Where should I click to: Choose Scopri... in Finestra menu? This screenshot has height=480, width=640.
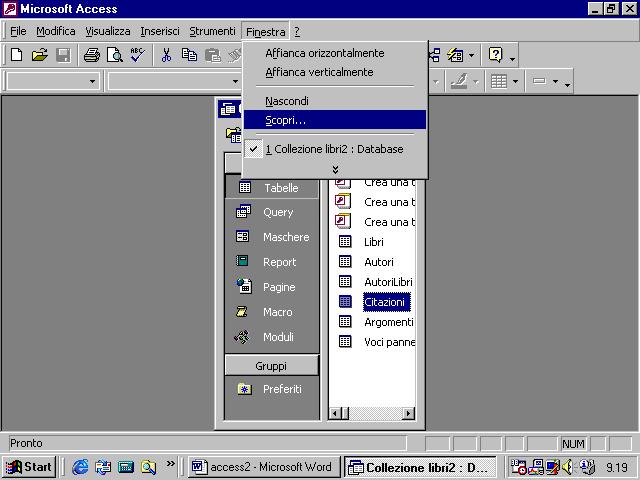[335, 120]
